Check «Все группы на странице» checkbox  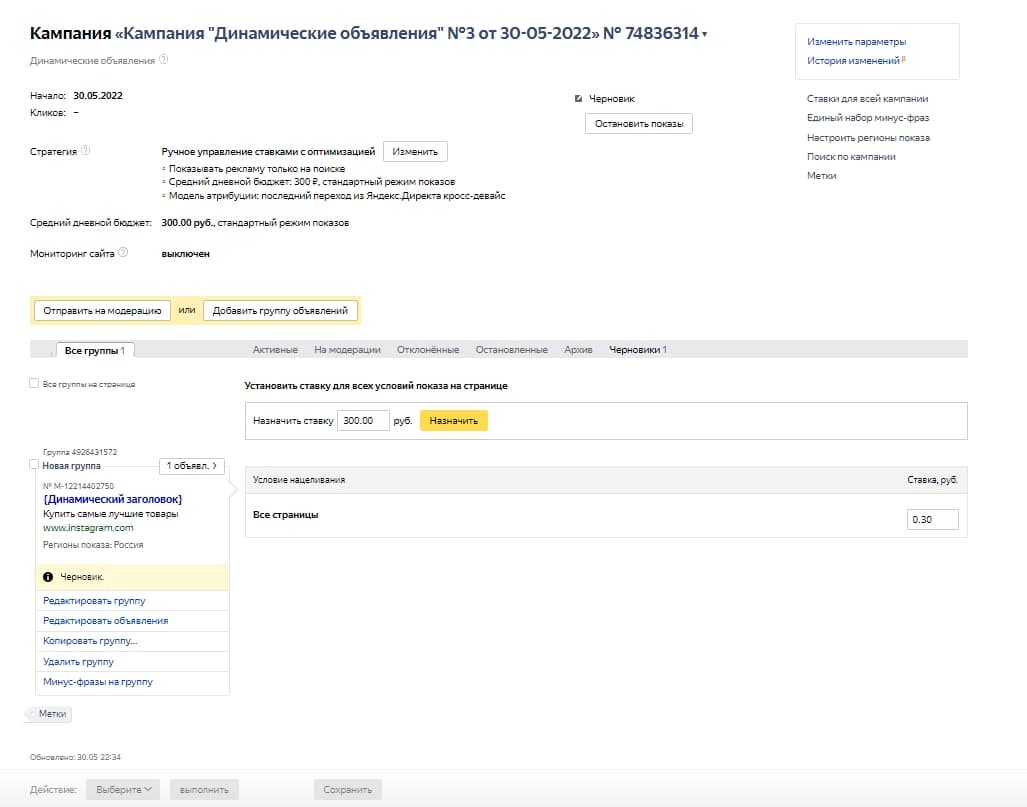(32, 382)
